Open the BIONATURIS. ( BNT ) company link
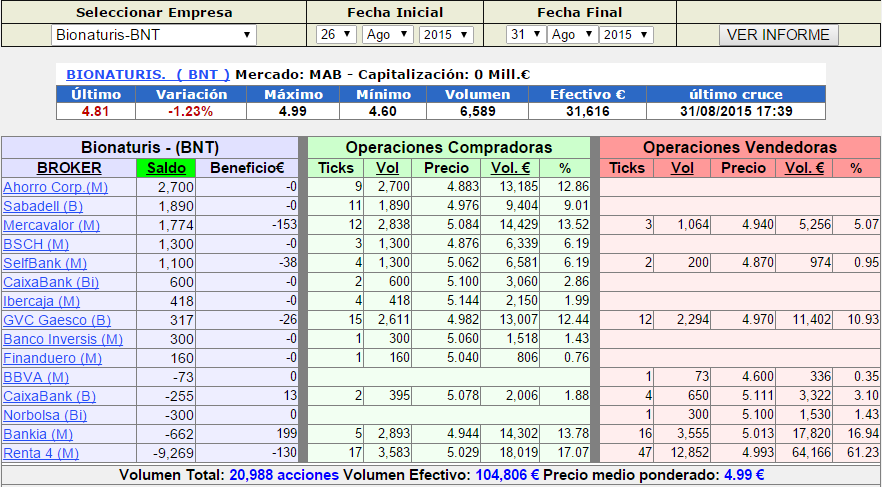Screen dimensions: 882x487 pos(148,74)
